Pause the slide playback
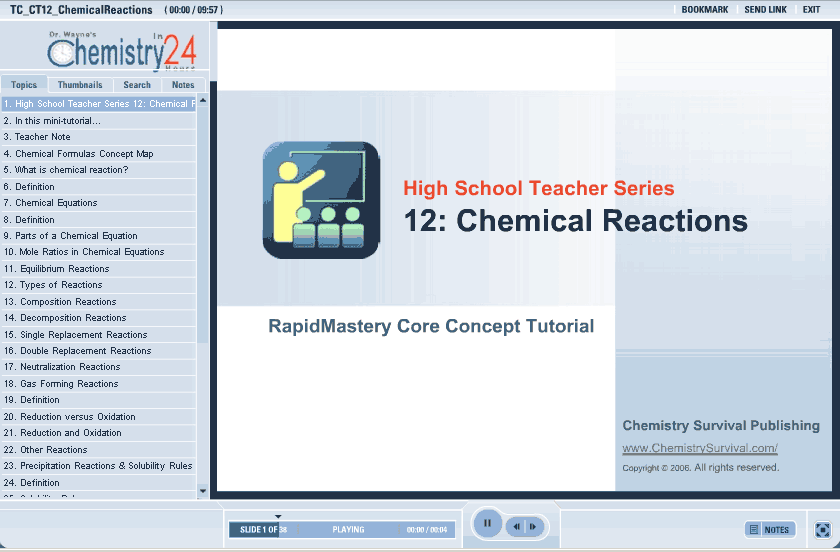Viewport: 840px width, 552px height. pyautogui.click(x=487, y=523)
